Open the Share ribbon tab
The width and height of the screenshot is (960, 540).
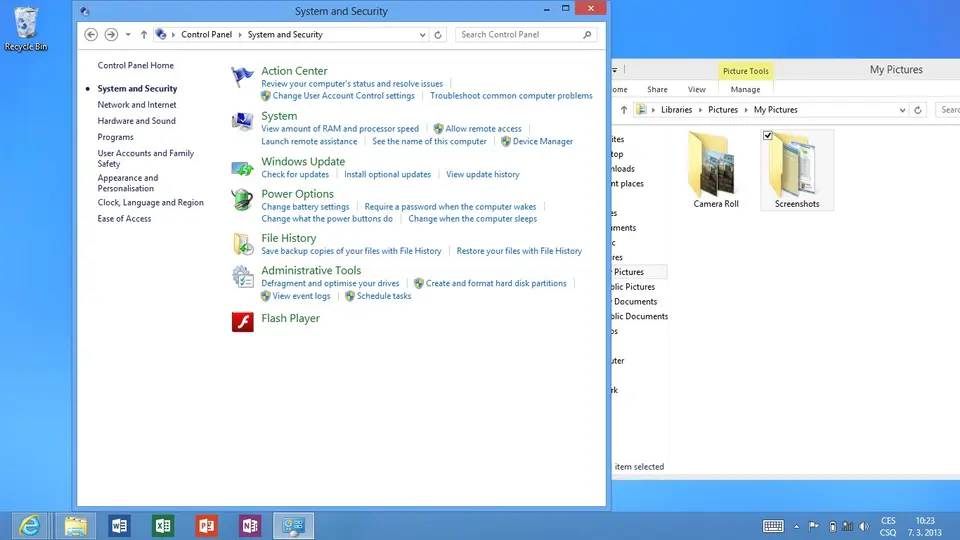(657, 89)
